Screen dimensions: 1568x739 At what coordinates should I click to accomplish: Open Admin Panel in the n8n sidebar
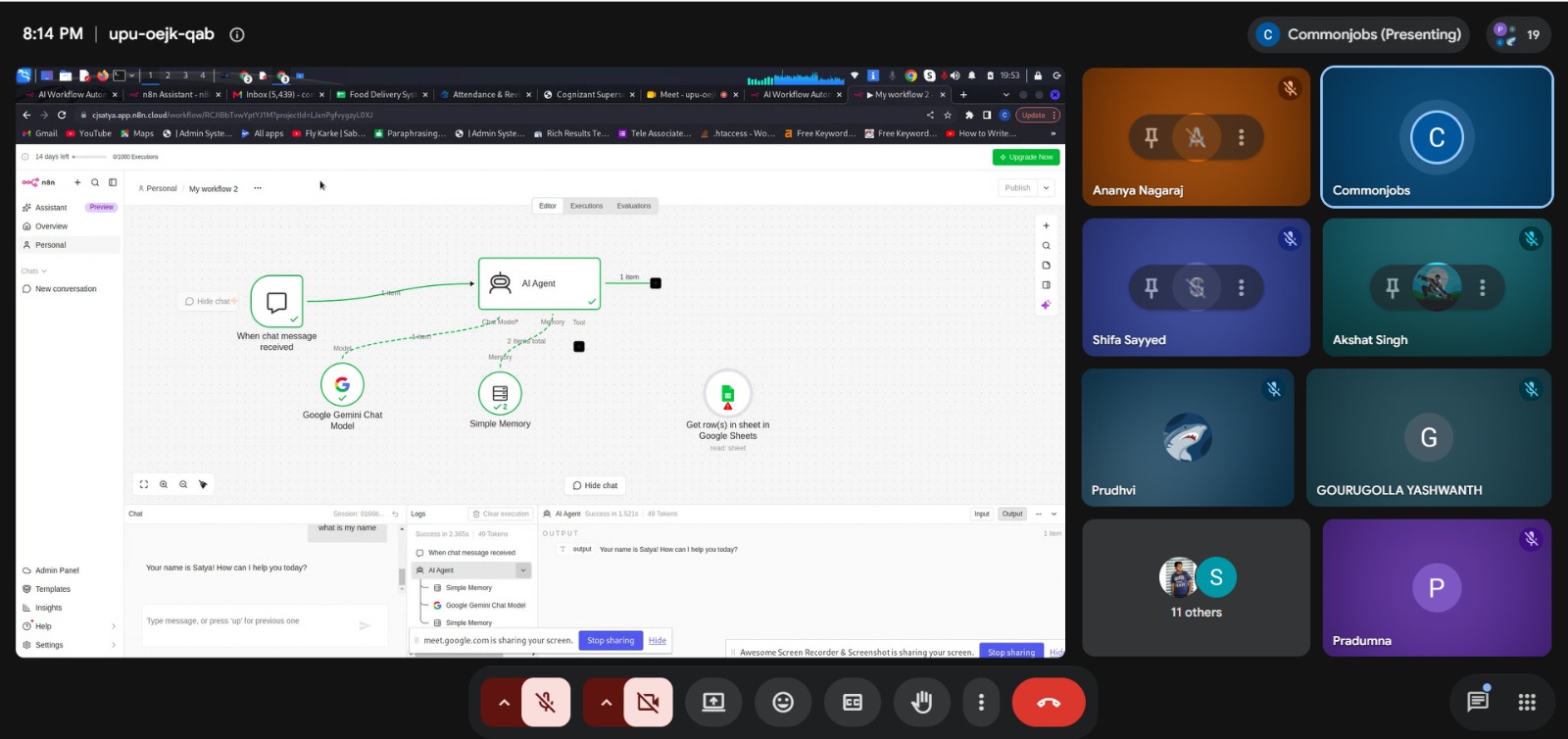pyautogui.click(x=57, y=570)
